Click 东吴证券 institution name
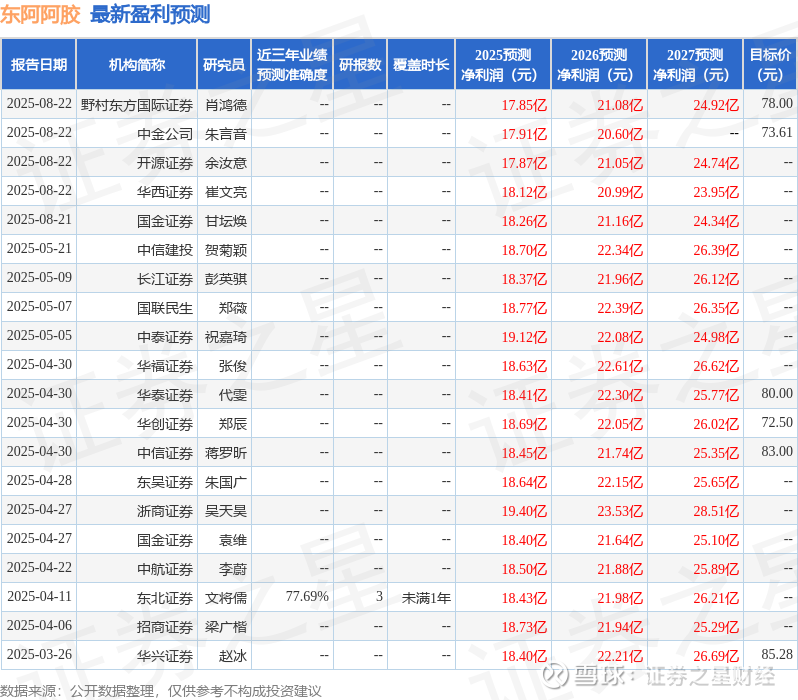This screenshot has height=700, width=798. [x=165, y=483]
